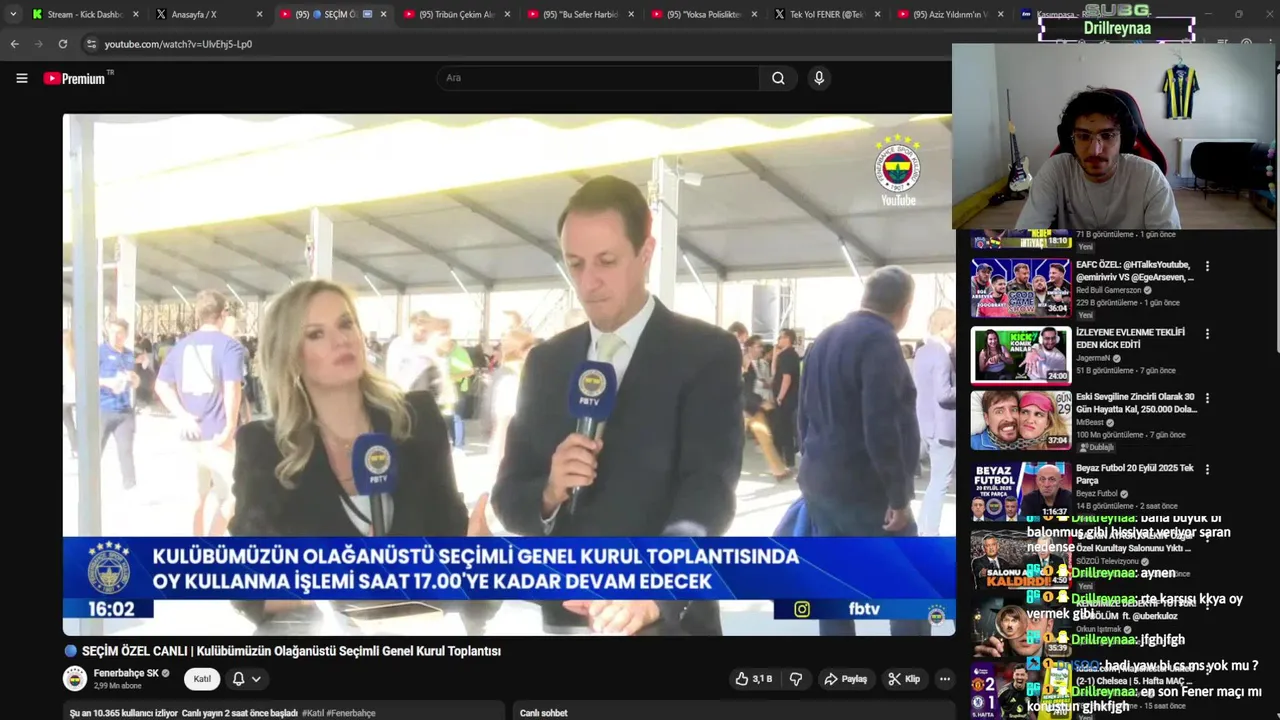1280x720 pixels.
Task: Click the video title 'SEÇİM ÖZEL CANLI'
Action: (x=291, y=651)
